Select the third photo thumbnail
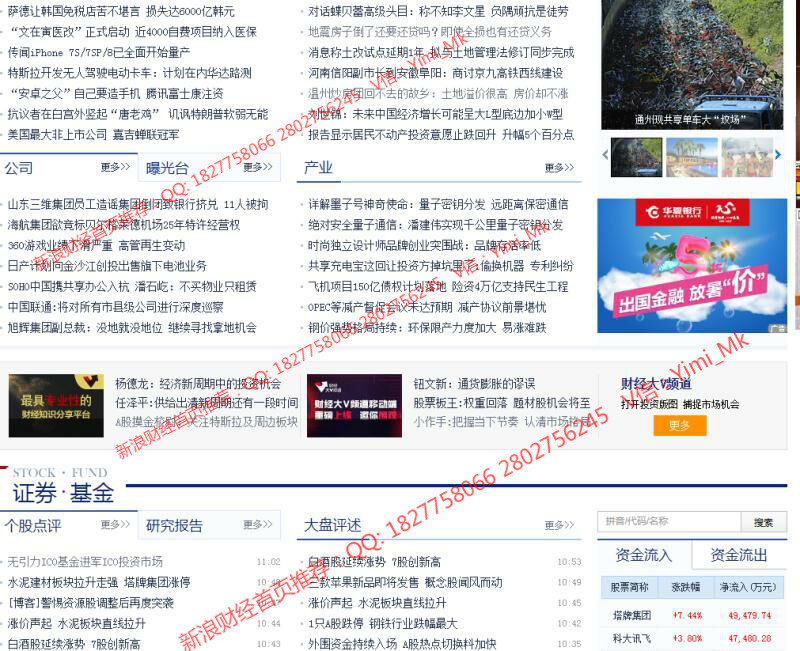 tap(747, 157)
